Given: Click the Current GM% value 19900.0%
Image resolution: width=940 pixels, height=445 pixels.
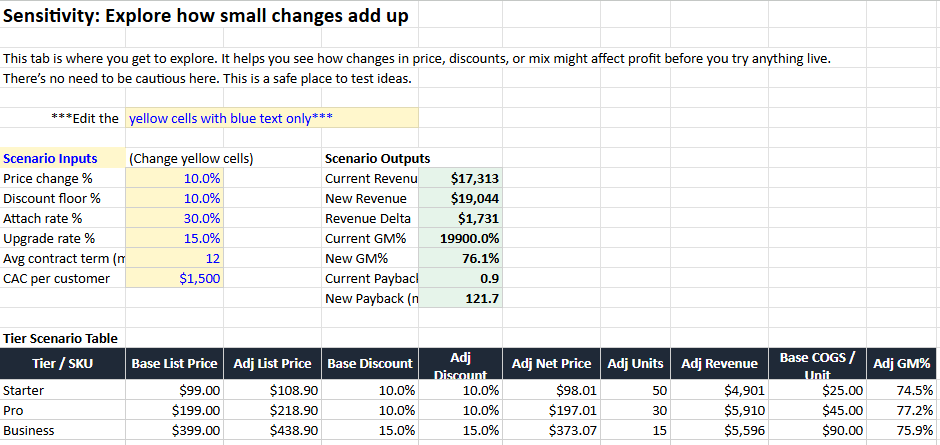Looking at the screenshot, I should (461, 238).
